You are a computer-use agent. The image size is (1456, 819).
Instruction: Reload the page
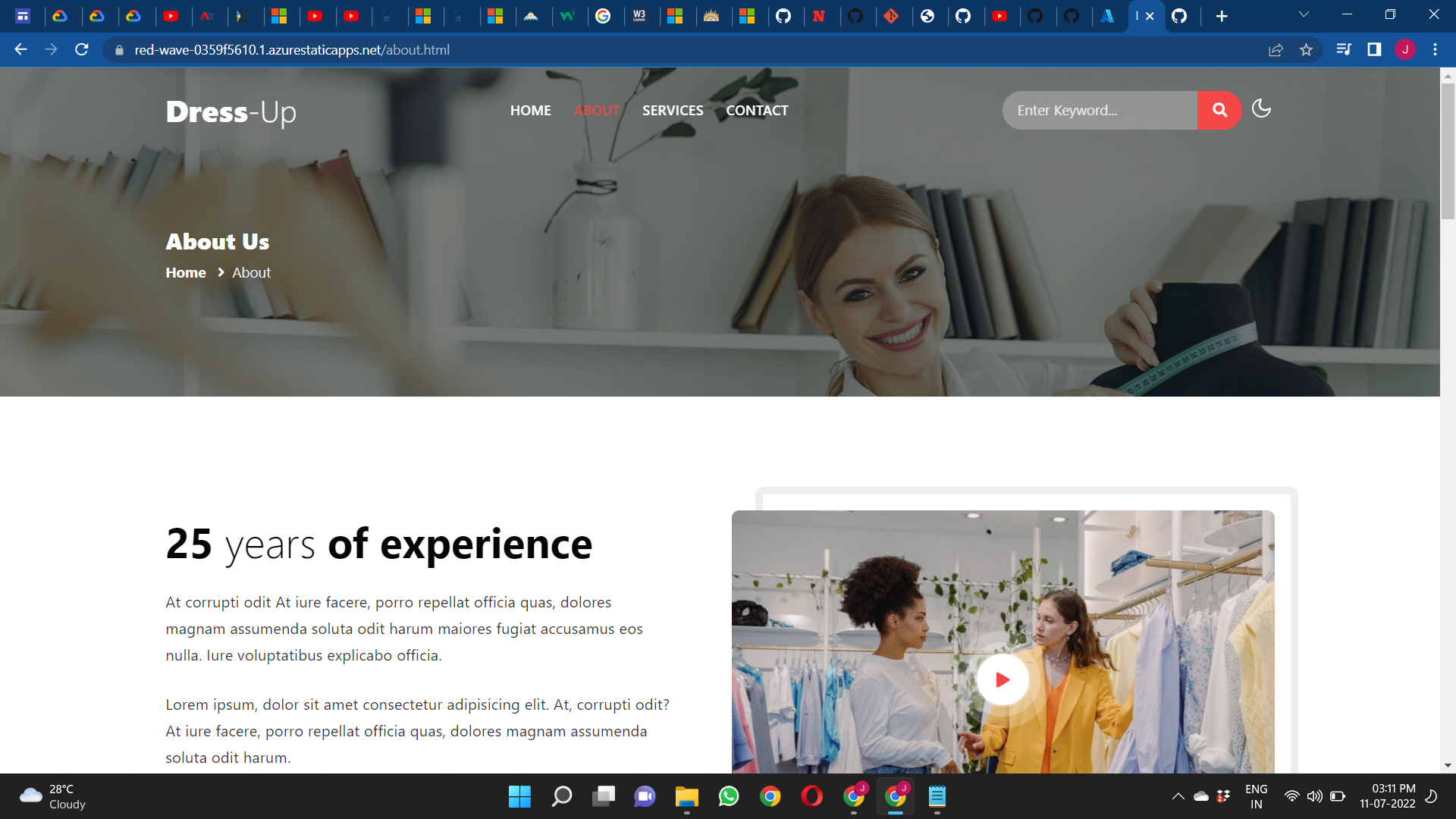point(82,50)
